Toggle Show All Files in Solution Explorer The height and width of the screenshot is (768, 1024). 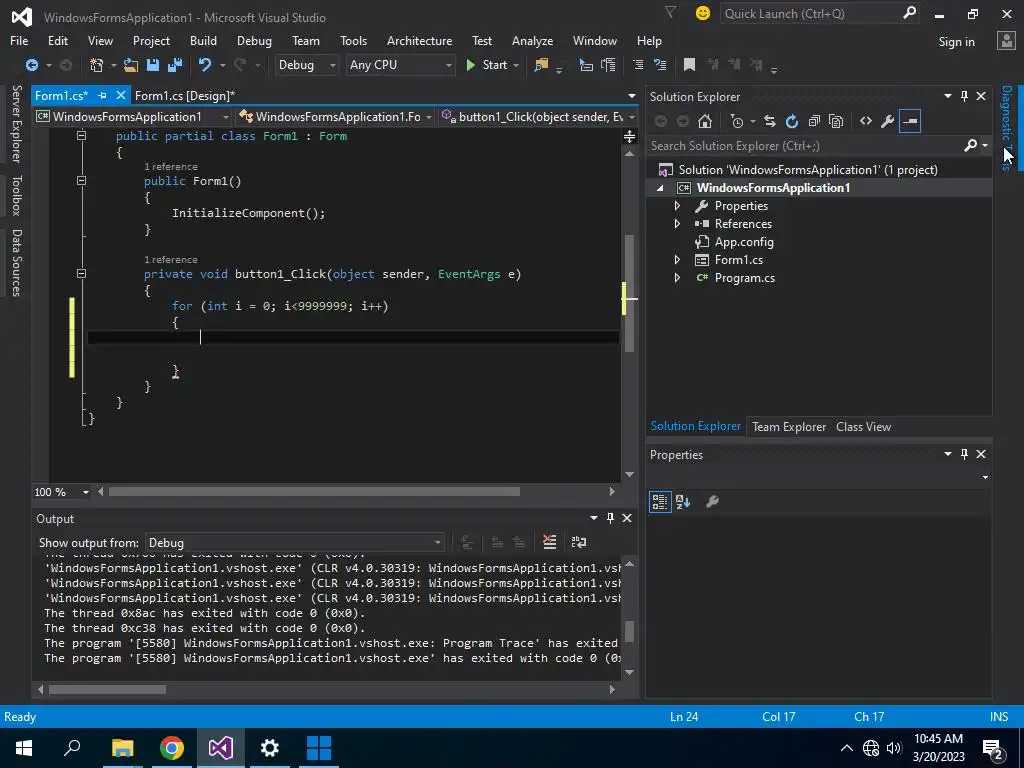pyautogui.click(x=836, y=121)
